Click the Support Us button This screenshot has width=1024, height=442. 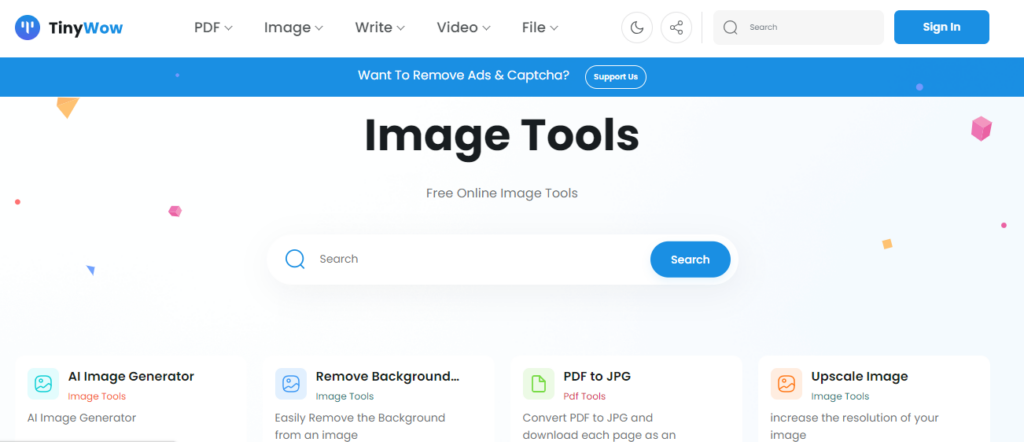point(615,76)
